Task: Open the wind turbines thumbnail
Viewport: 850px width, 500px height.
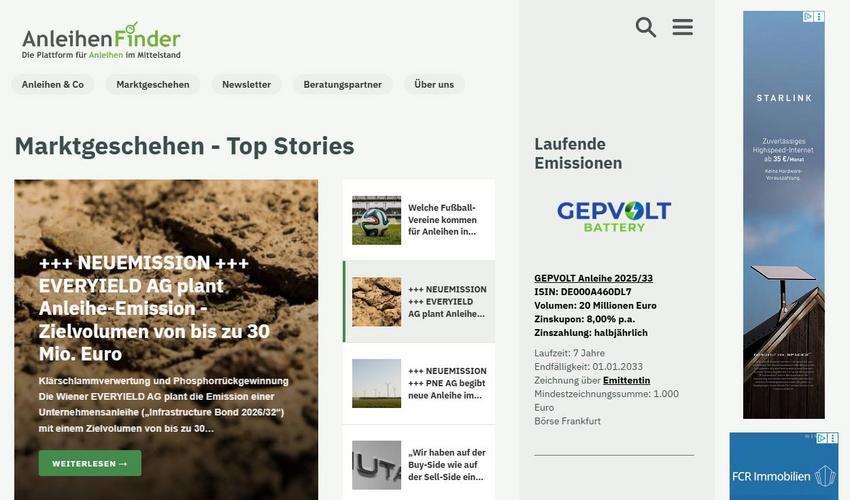Action: [376, 383]
